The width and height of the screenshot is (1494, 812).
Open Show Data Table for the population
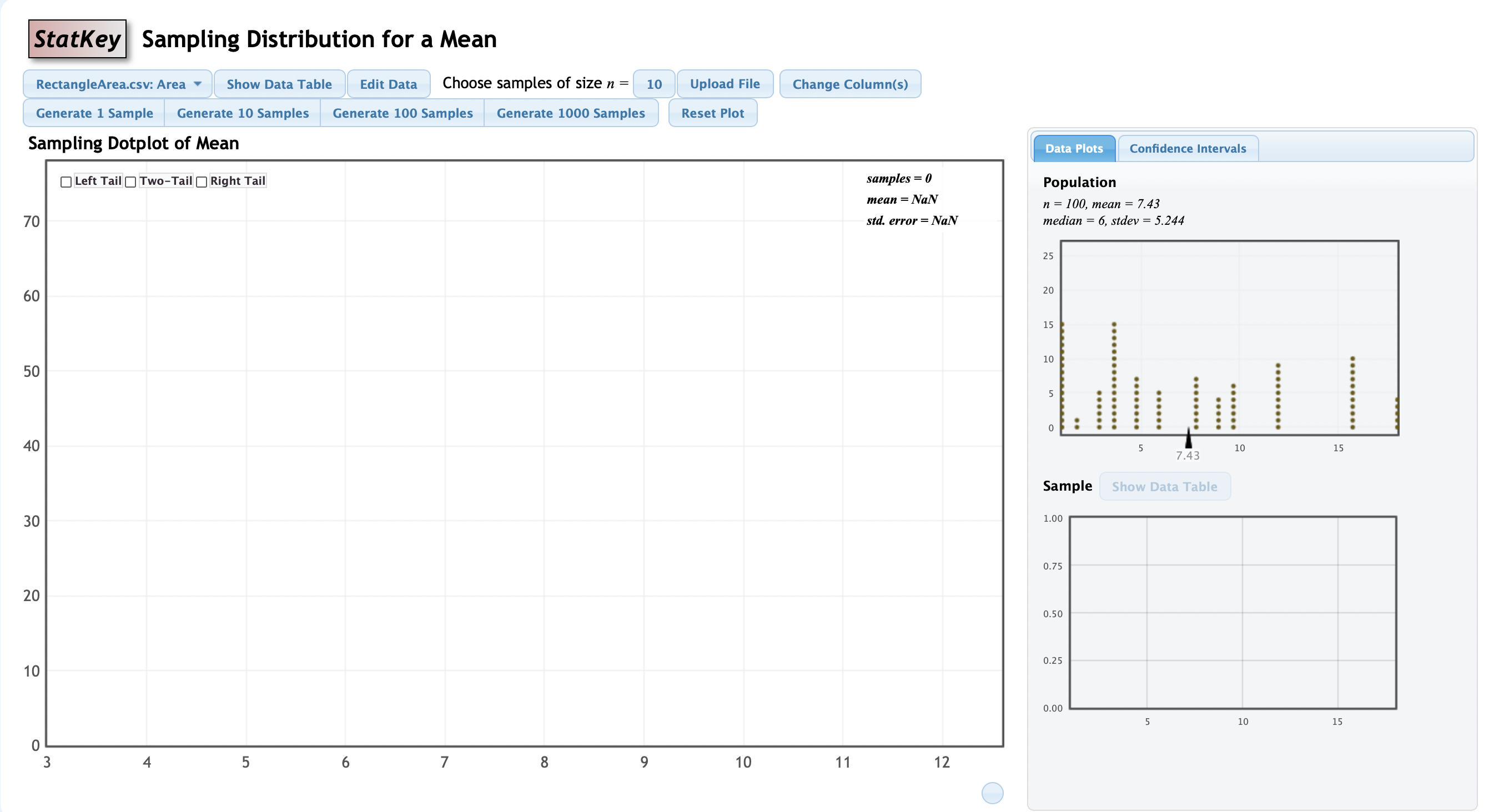click(279, 84)
